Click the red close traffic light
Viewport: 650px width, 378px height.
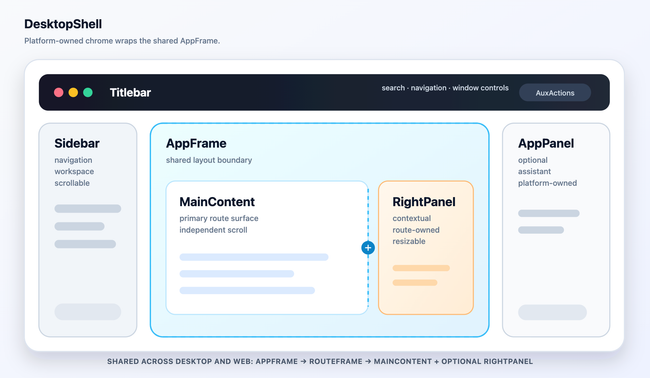tap(58, 92)
